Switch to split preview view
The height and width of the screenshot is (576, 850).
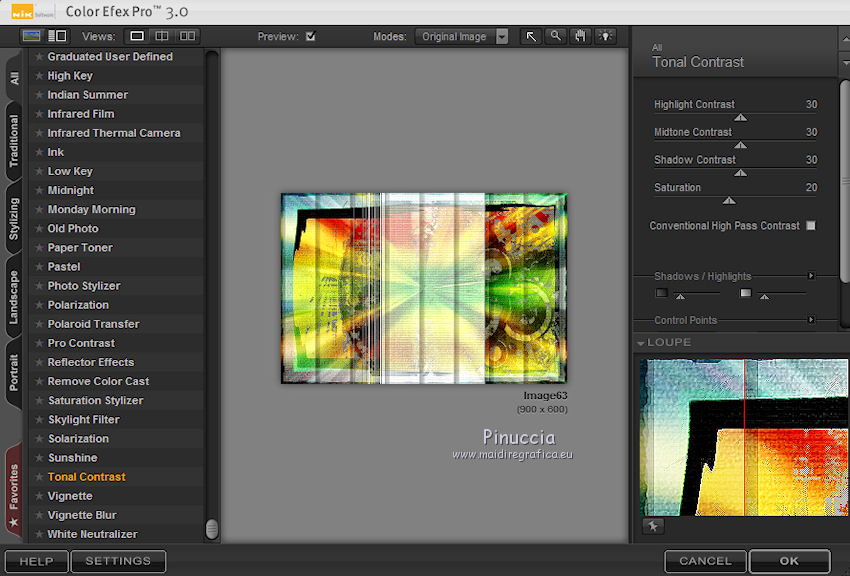click(162, 36)
